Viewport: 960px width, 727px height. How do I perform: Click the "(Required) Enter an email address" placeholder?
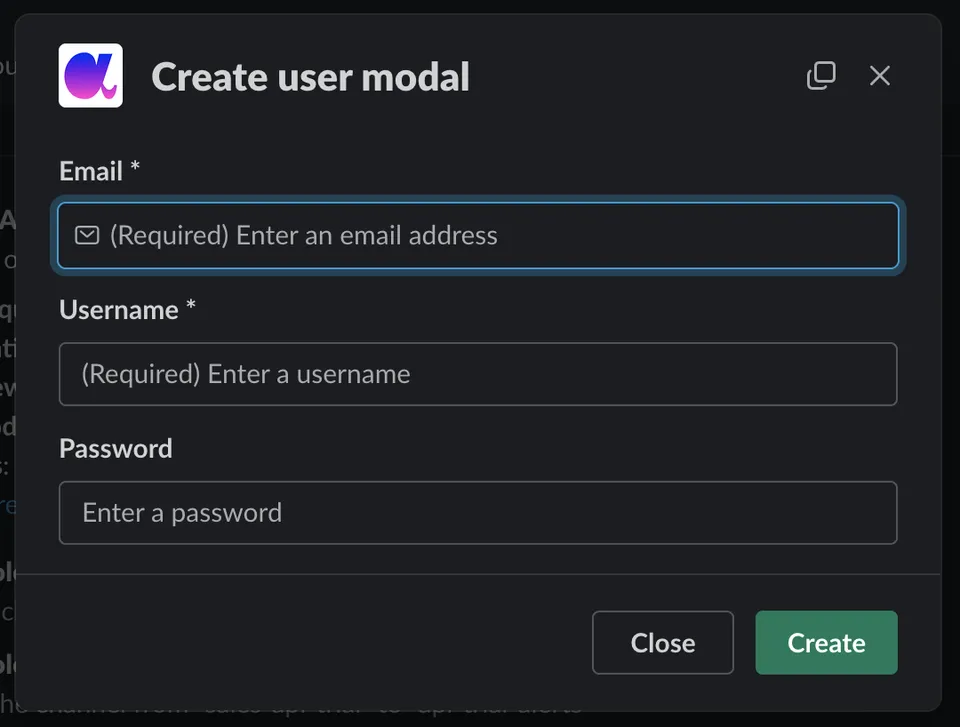click(304, 236)
